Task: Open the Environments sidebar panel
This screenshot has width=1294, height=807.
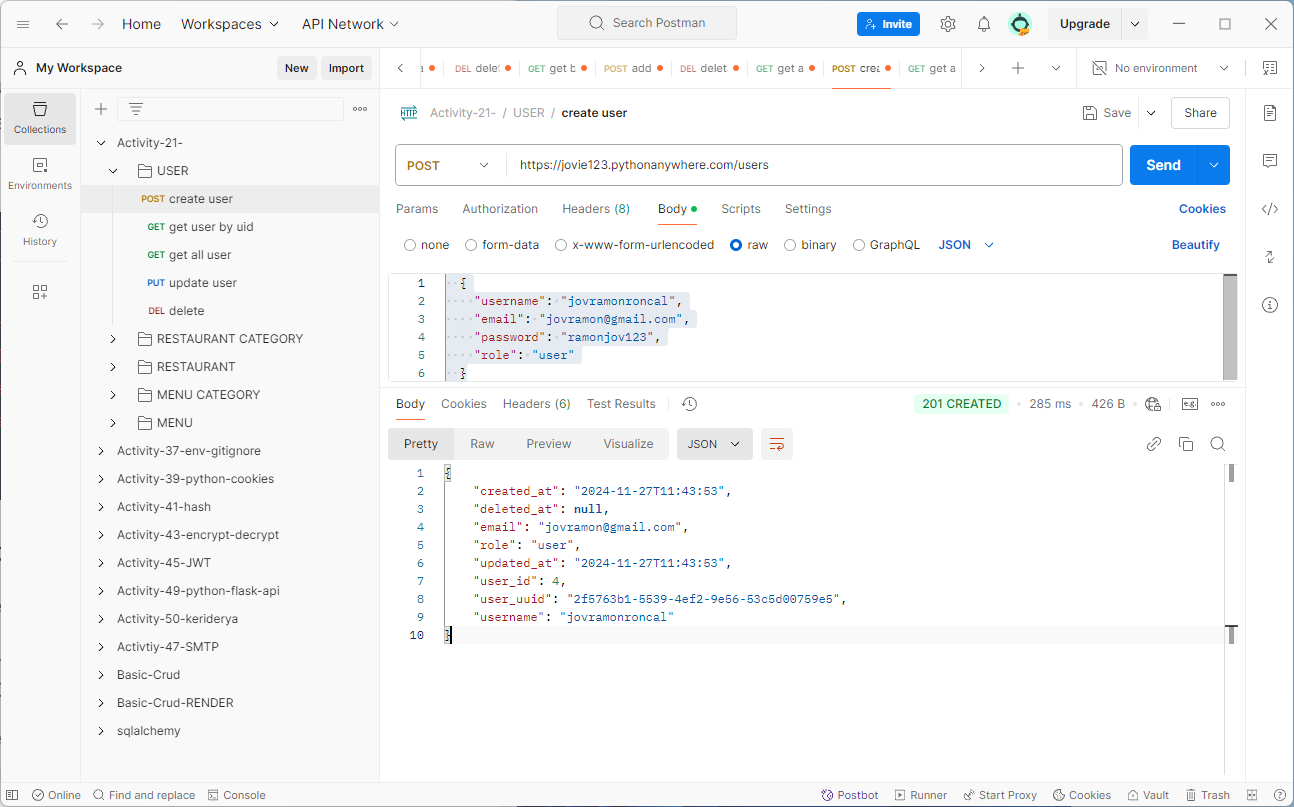Action: click(40, 174)
